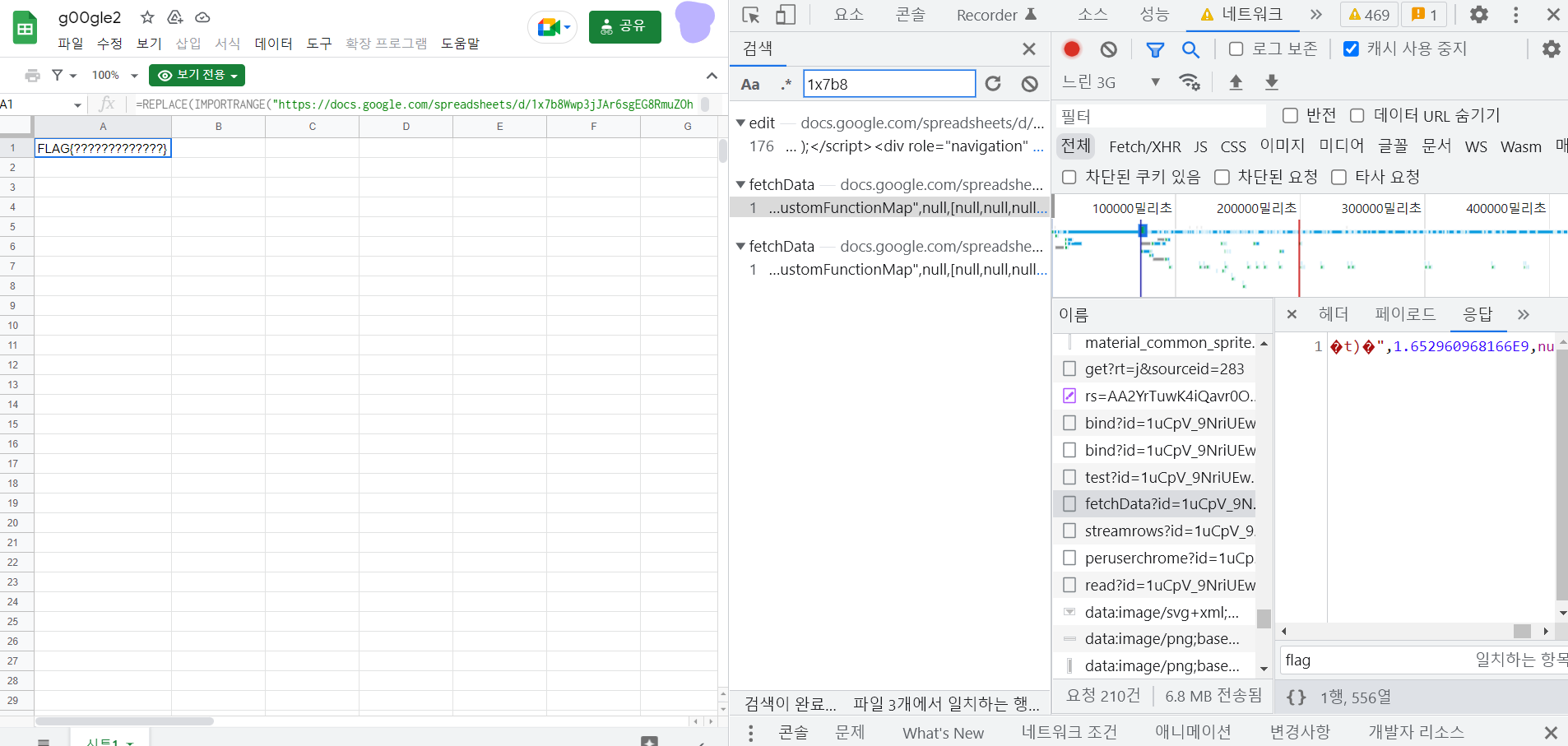Click the network filter text field
Viewport: 1568px width, 746px height.
pyautogui.click(x=1161, y=116)
